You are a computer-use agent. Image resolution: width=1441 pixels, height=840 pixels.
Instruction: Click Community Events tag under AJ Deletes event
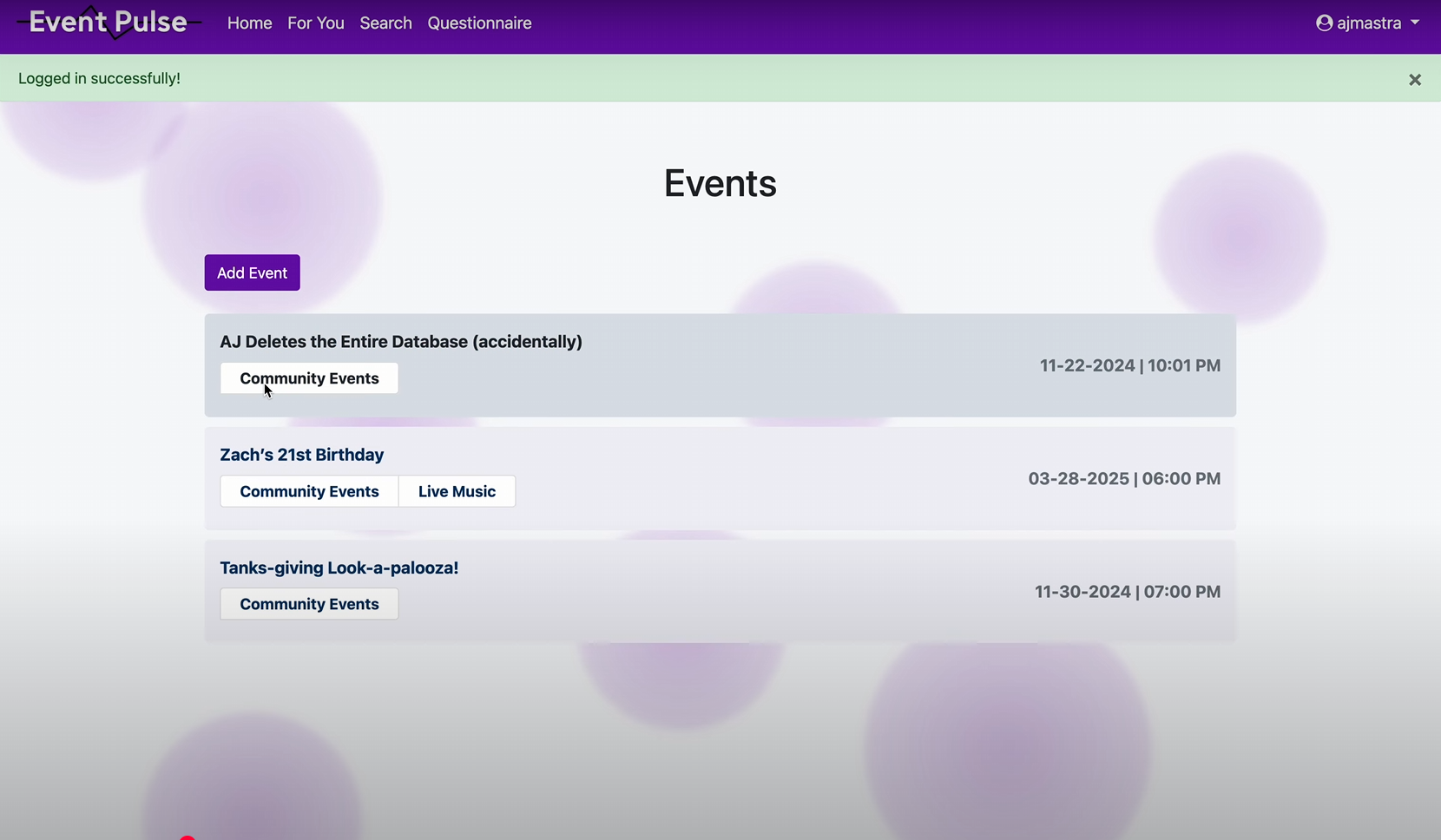[308, 377]
